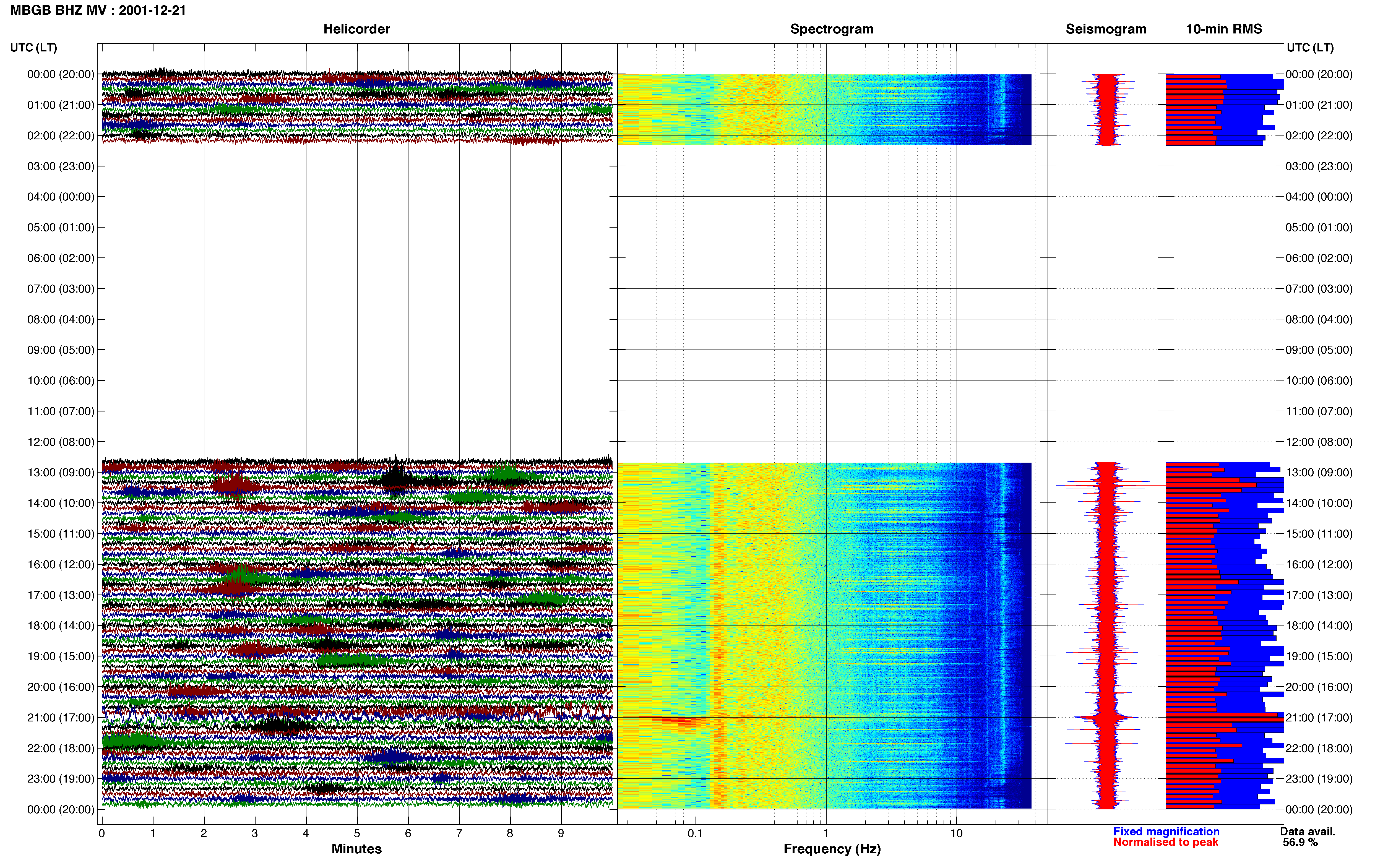Click the left '19:00 (15:00)' time label
Viewport: 1388px width, 868px height.
click(61, 656)
